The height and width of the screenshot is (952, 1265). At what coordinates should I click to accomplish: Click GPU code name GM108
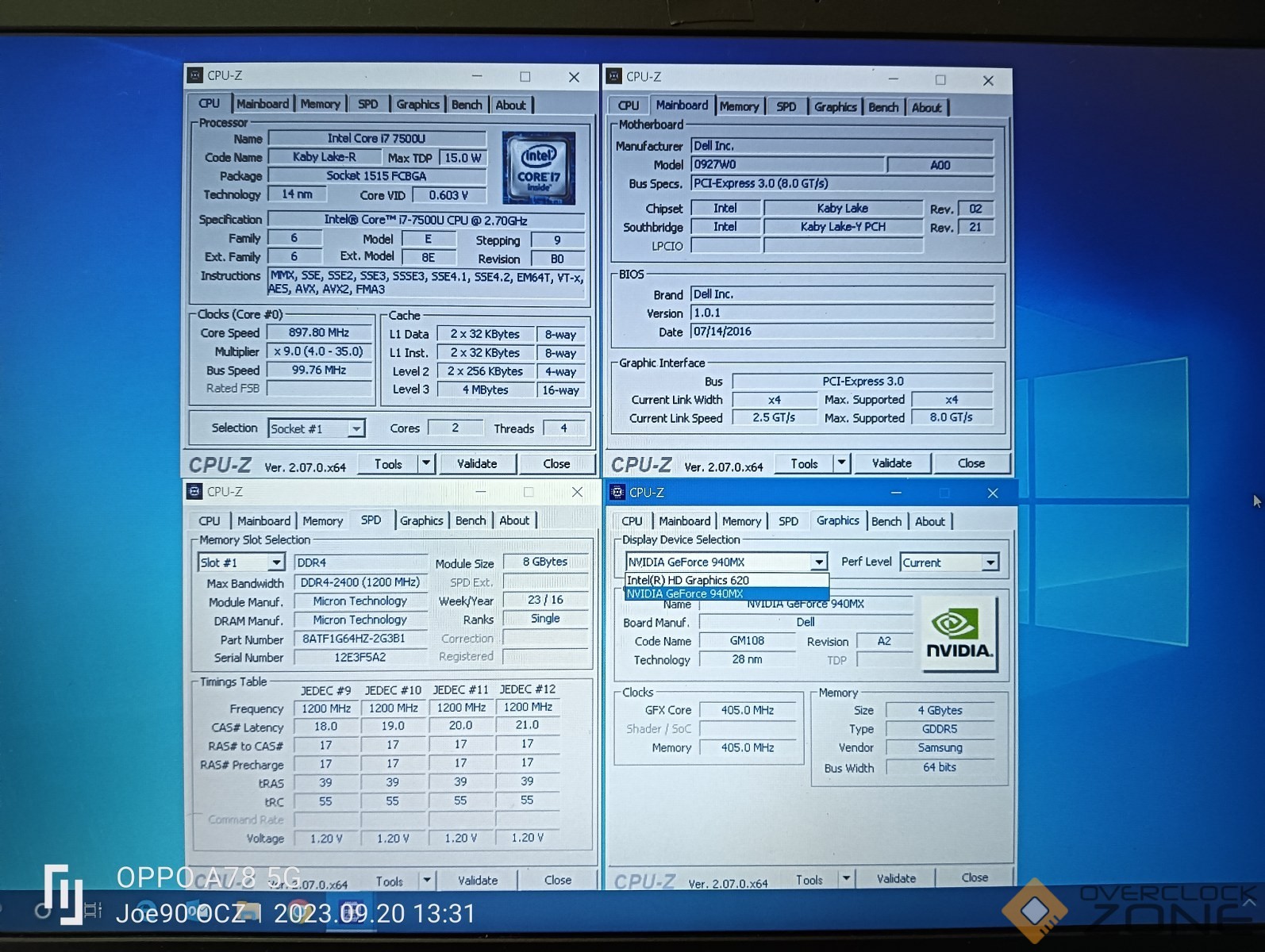tap(748, 641)
